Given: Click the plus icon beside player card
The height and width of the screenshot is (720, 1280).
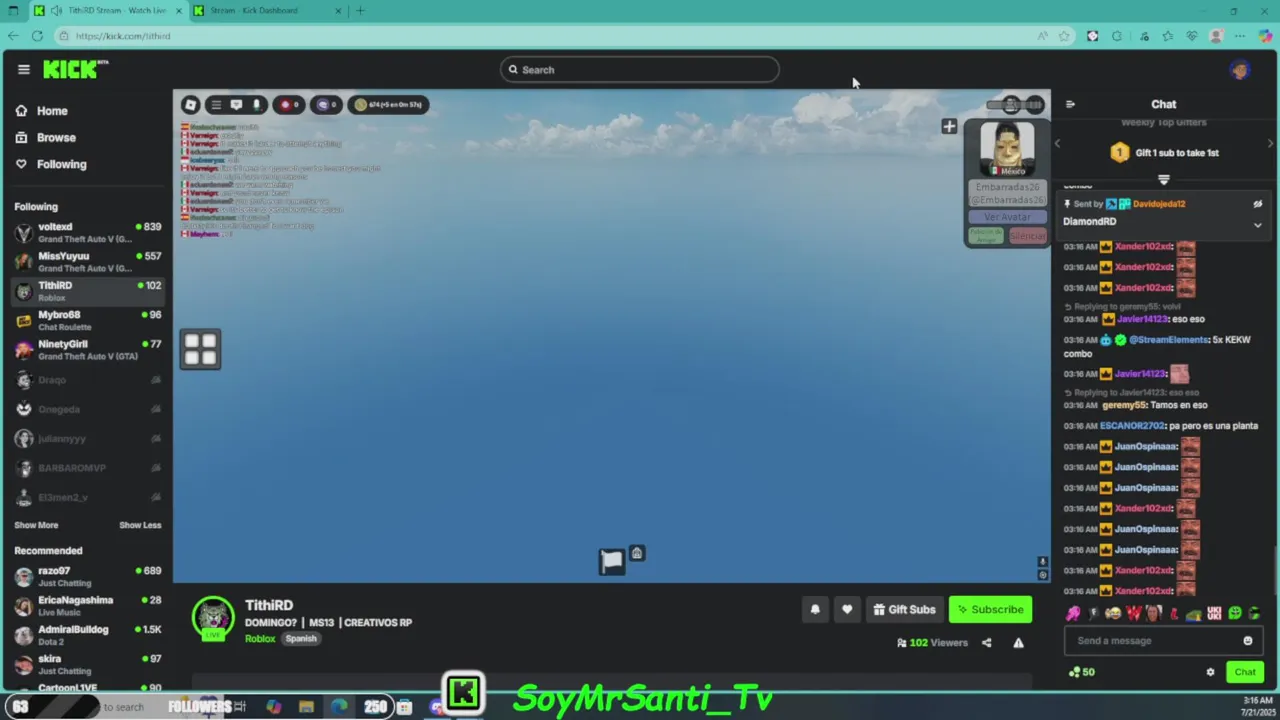Looking at the screenshot, I should pos(949,127).
